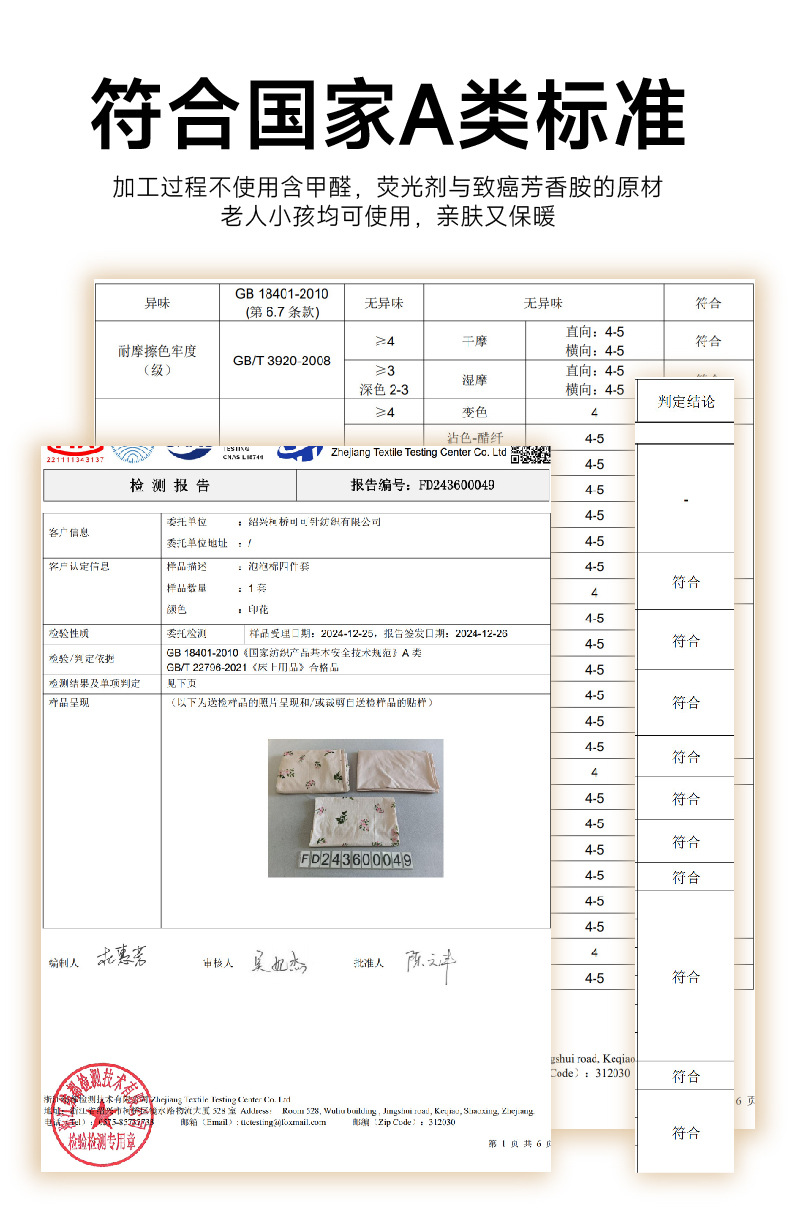Click the 变色 cell

click(475, 412)
